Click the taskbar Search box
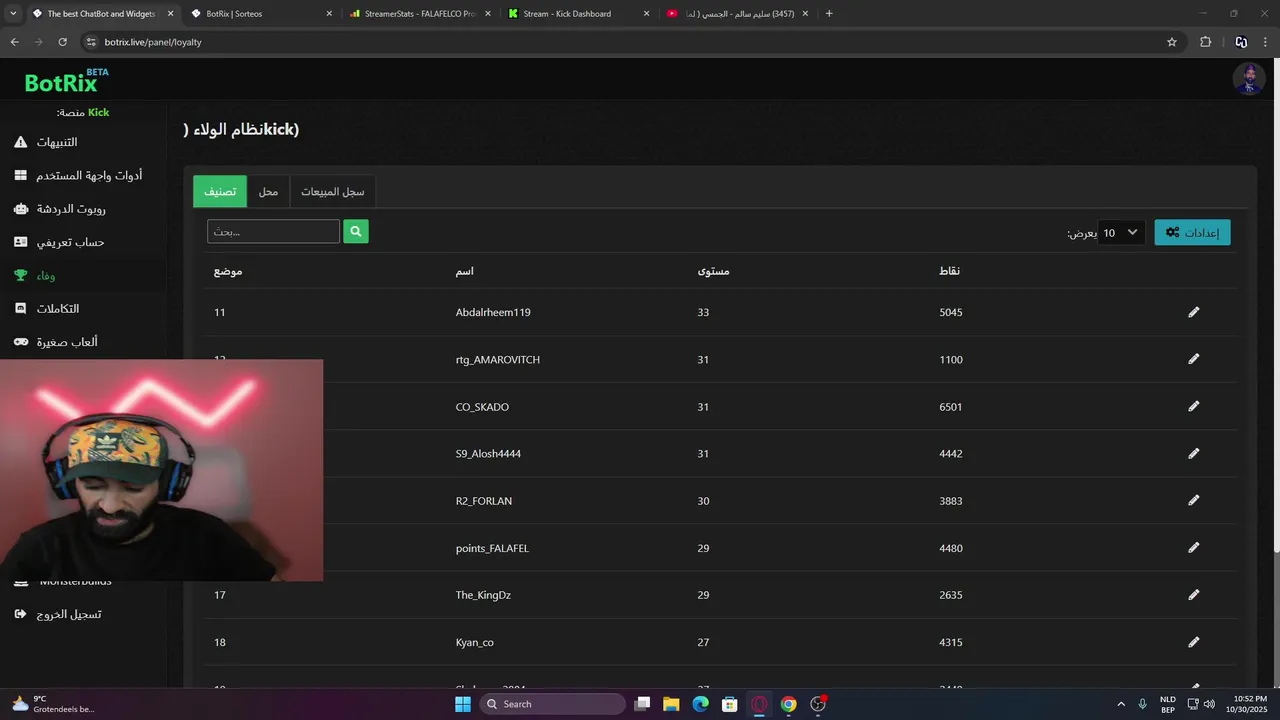 (x=553, y=704)
